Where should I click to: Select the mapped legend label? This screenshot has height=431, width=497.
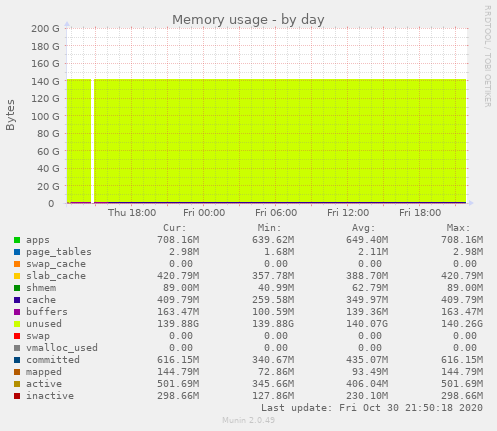(x=44, y=372)
